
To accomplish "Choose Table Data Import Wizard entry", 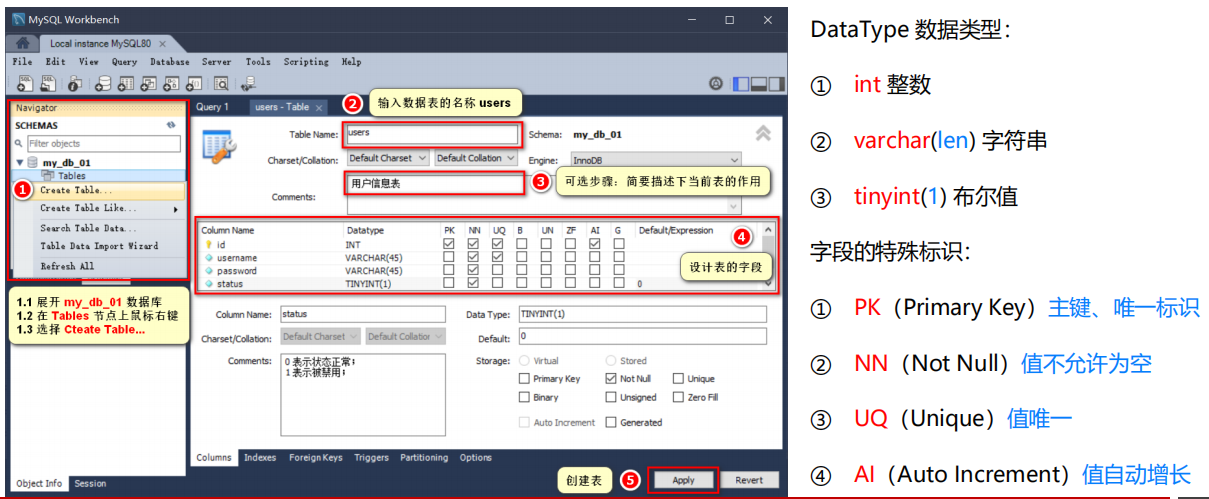I will pos(98,246).
